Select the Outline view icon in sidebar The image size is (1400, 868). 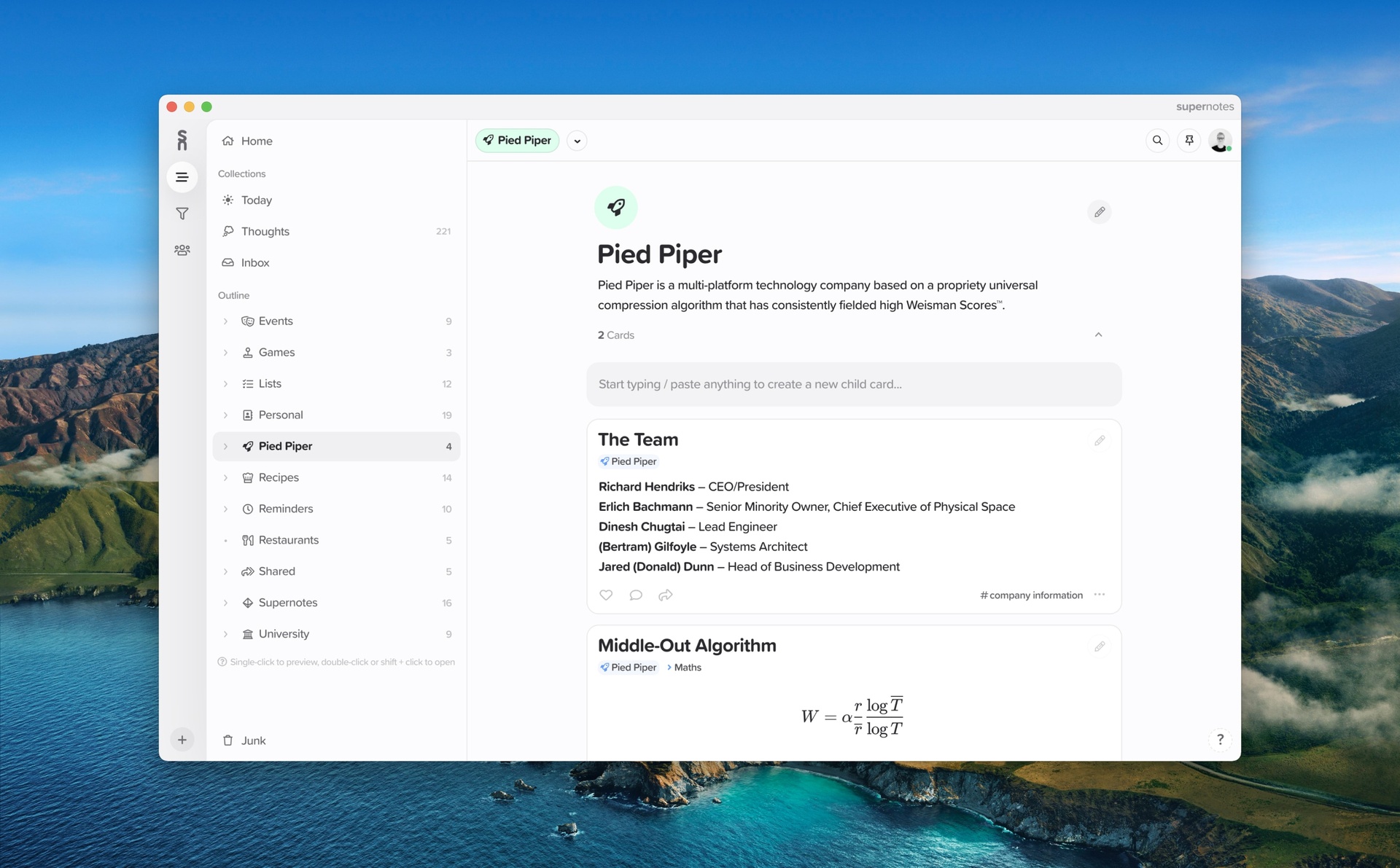click(182, 176)
